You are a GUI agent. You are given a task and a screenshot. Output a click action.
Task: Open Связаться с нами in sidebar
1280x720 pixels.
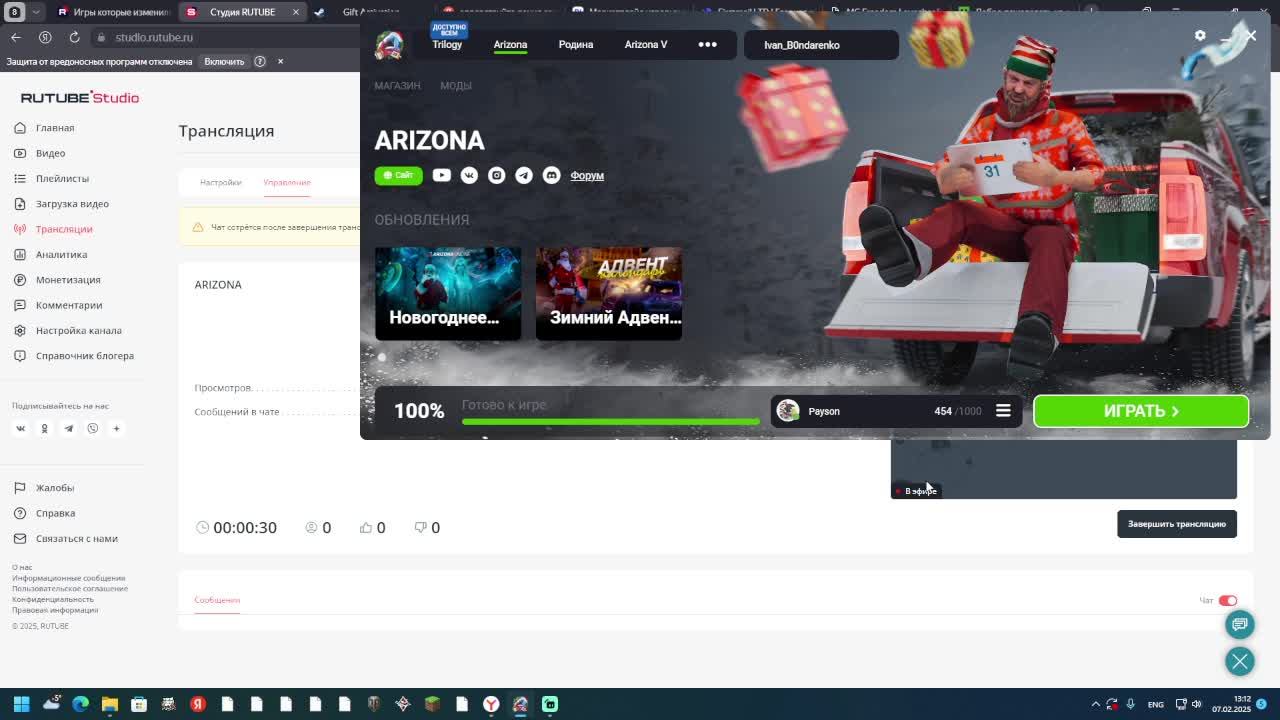[x=76, y=538]
